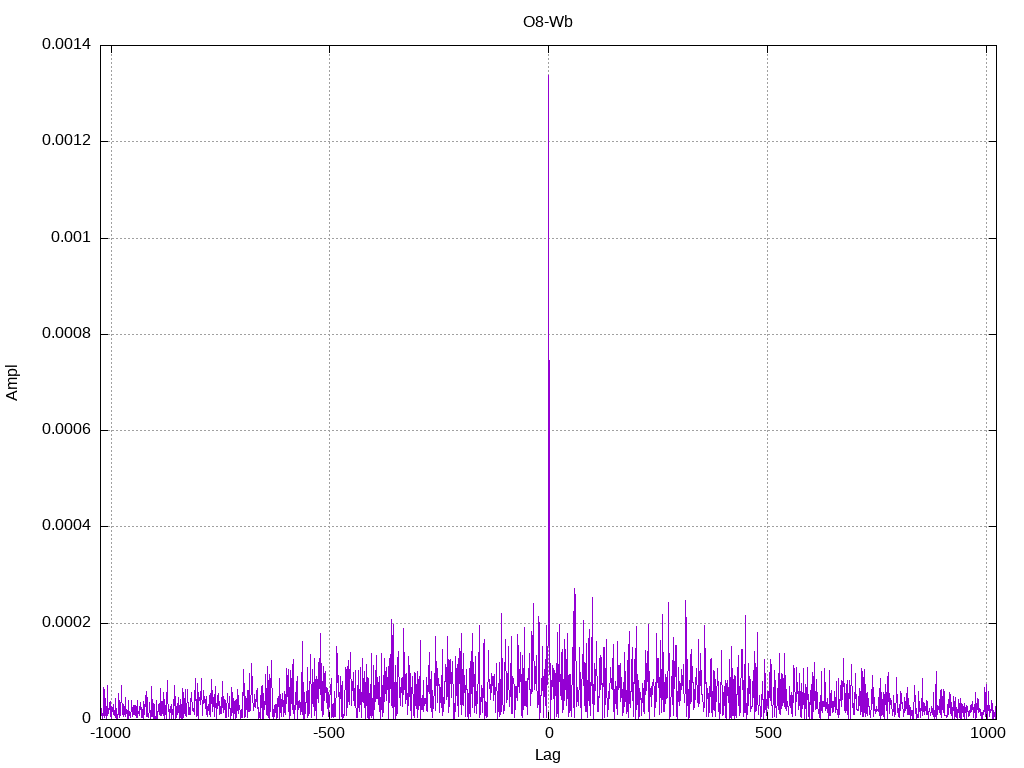Click the Lag x-axis label
This screenshot has height=768, width=1024.
pos(548,755)
